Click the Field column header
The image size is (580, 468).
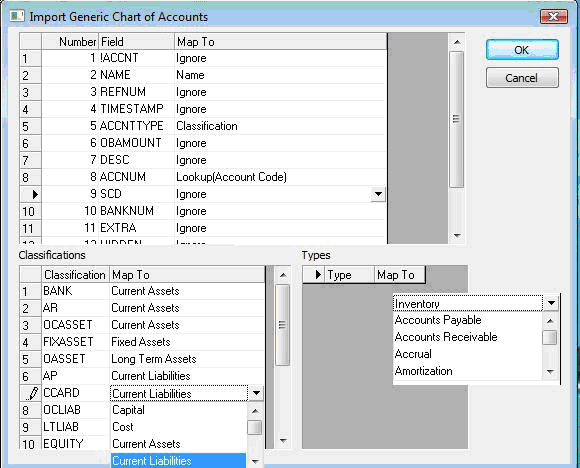[x=136, y=41]
